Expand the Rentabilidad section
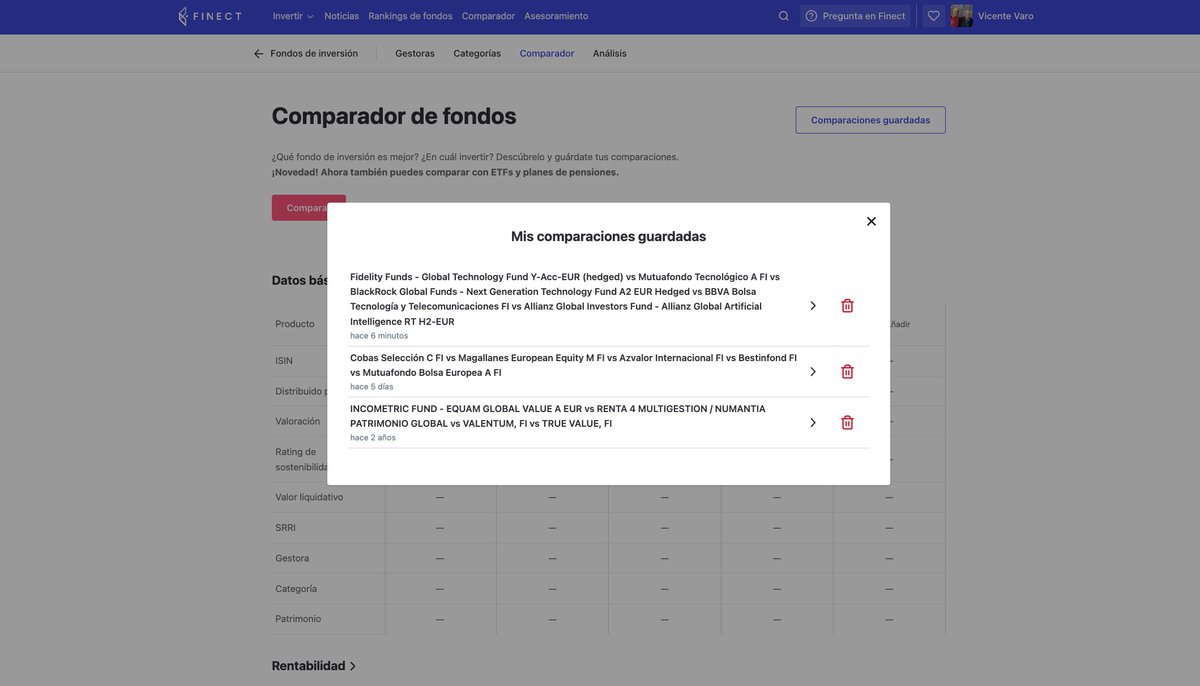Image resolution: width=1200 pixels, height=686 pixels. point(314,666)
